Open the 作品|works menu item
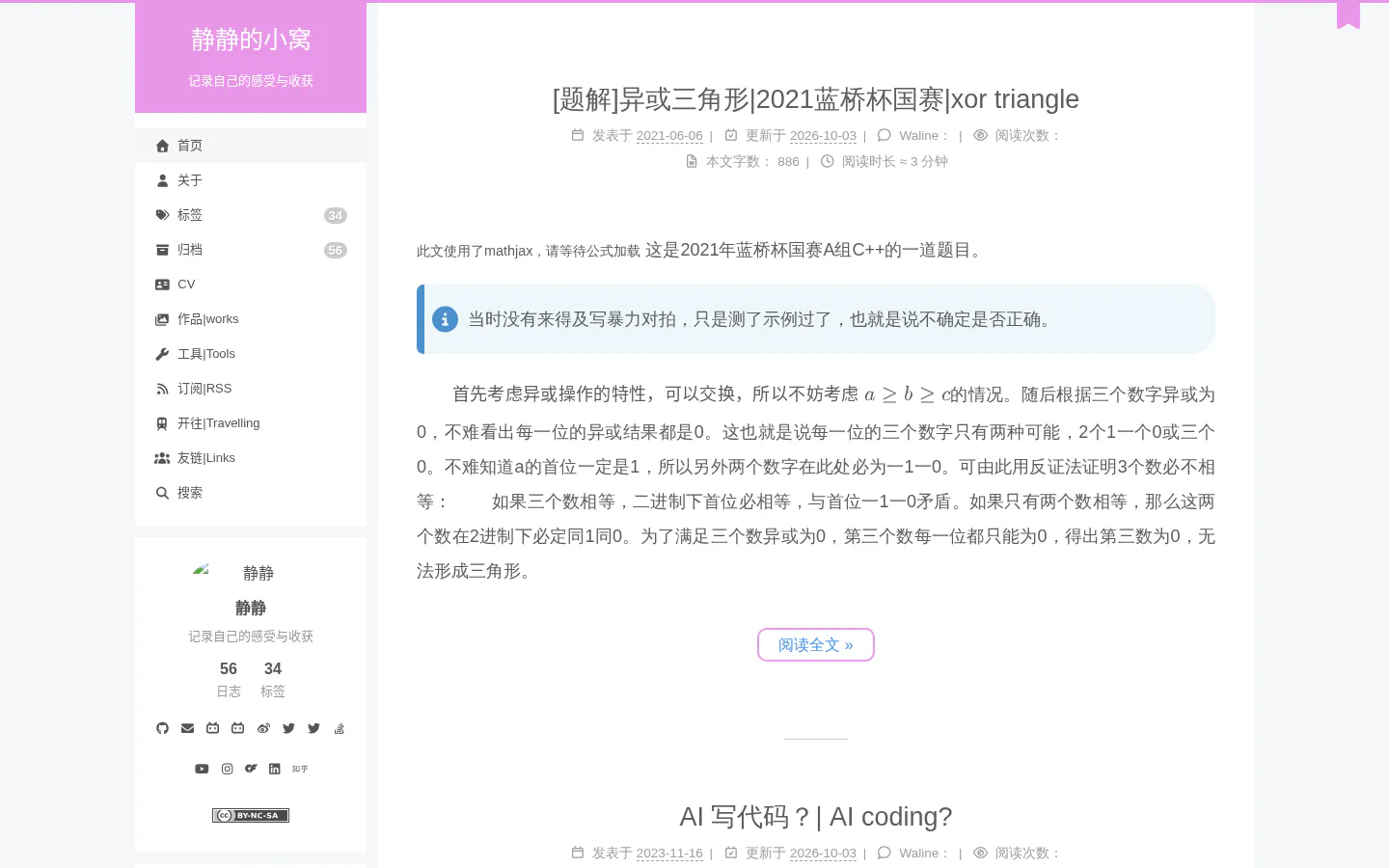Image resolution: width=1389 pixels, height=868 pixels. coord(251,319)
